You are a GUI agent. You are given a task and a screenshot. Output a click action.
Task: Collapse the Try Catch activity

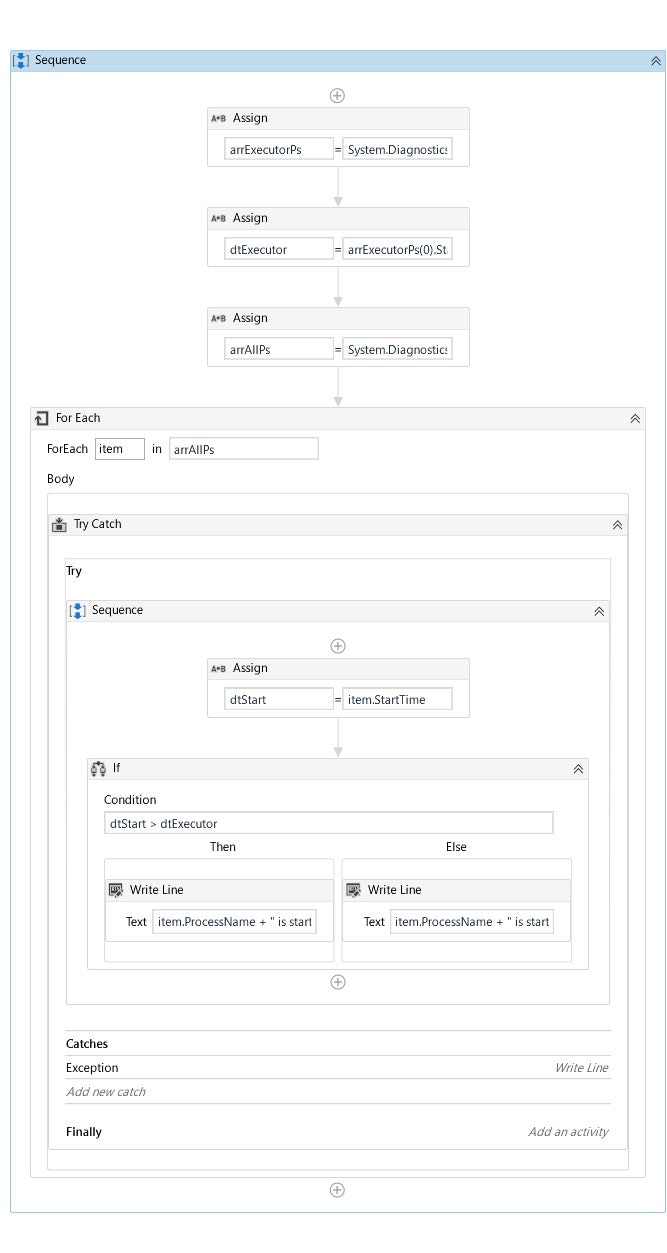(618, 525)
